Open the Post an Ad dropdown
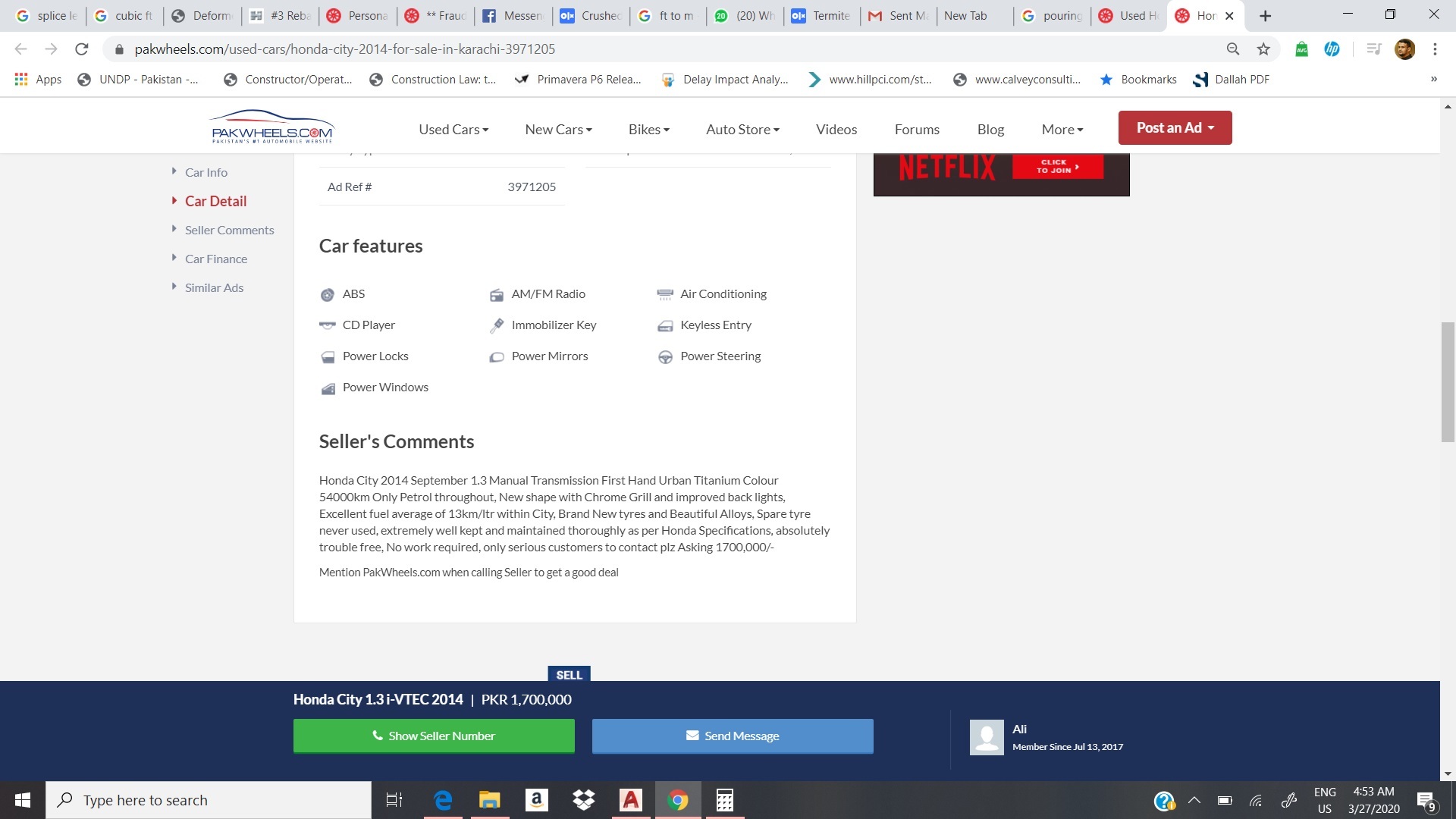The width and height of the screenshot is (1456, 819). [x=1175, y=127]
